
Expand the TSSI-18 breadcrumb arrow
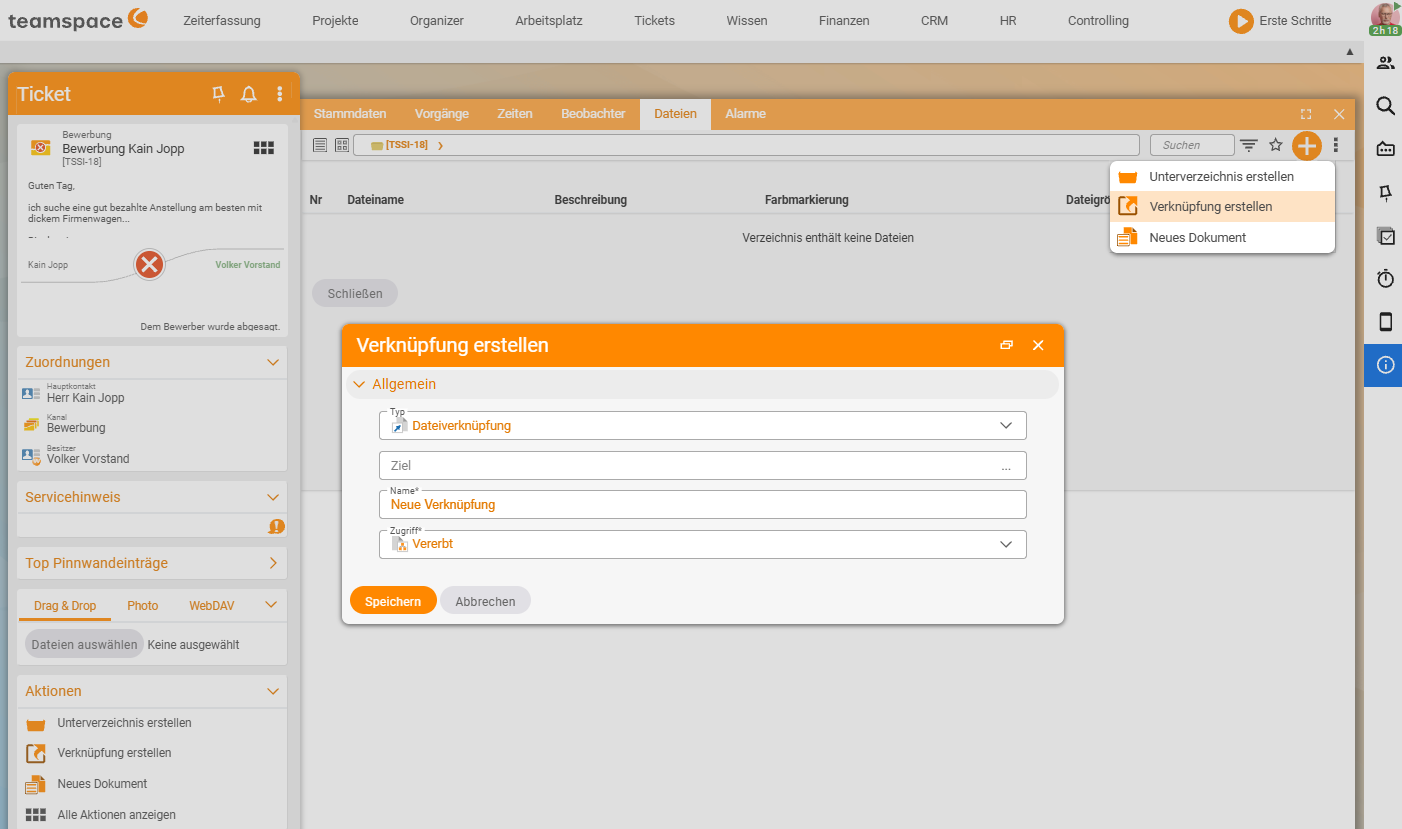click(x=440, y=146)
